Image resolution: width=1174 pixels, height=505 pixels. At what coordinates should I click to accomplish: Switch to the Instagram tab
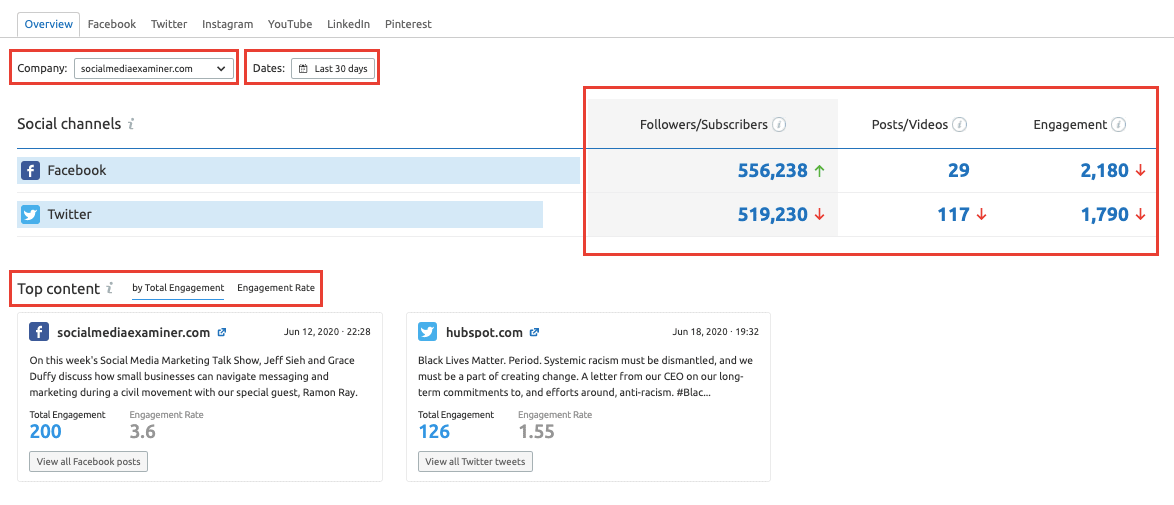click(x=227, y=24)
